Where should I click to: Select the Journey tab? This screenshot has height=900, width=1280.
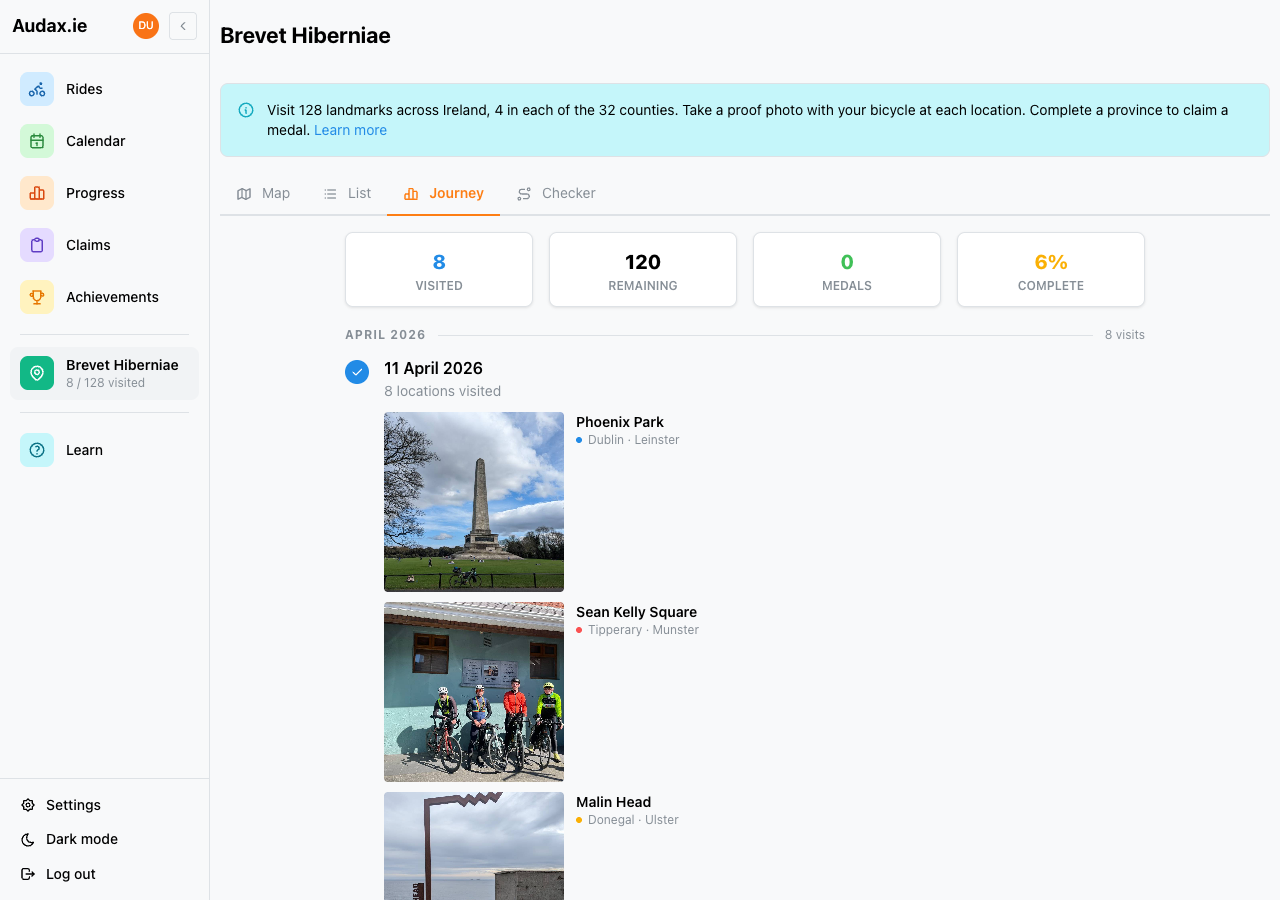point(443,193)
